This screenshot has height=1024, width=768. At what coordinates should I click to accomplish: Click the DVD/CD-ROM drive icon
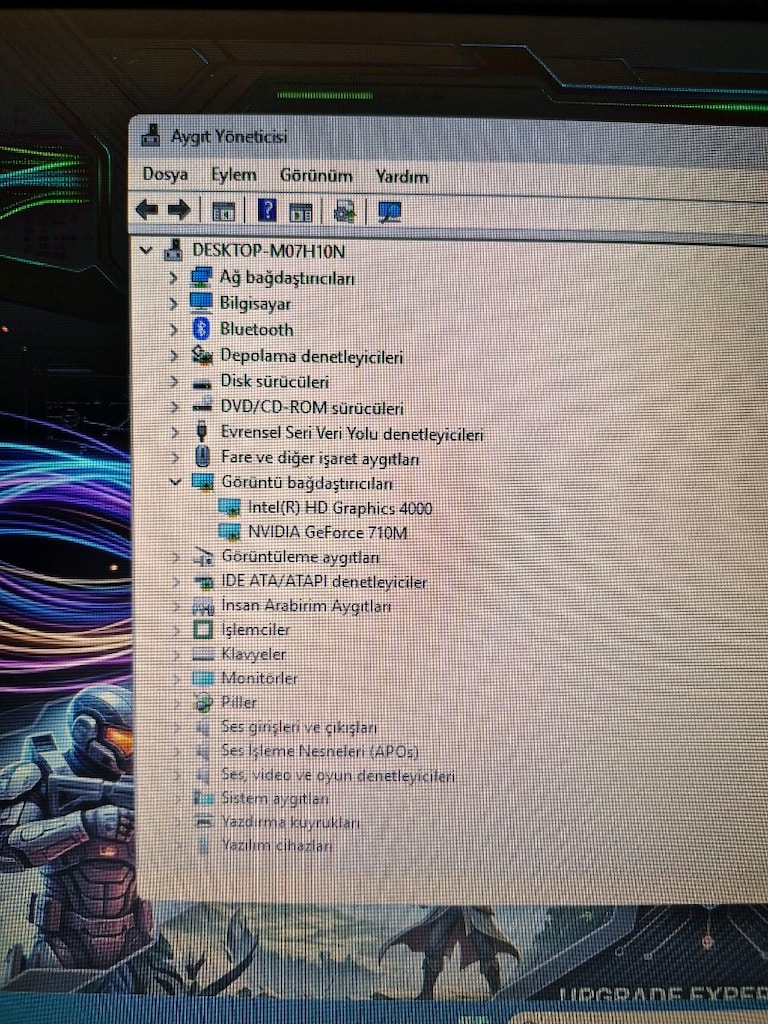point(202,406)
